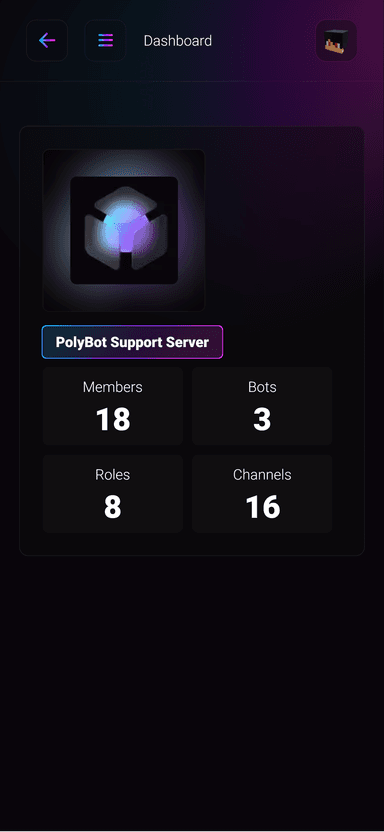The height and width of the screenshot is (832, 384).
Task: Select the Members label text
Action: coord(112,387)
